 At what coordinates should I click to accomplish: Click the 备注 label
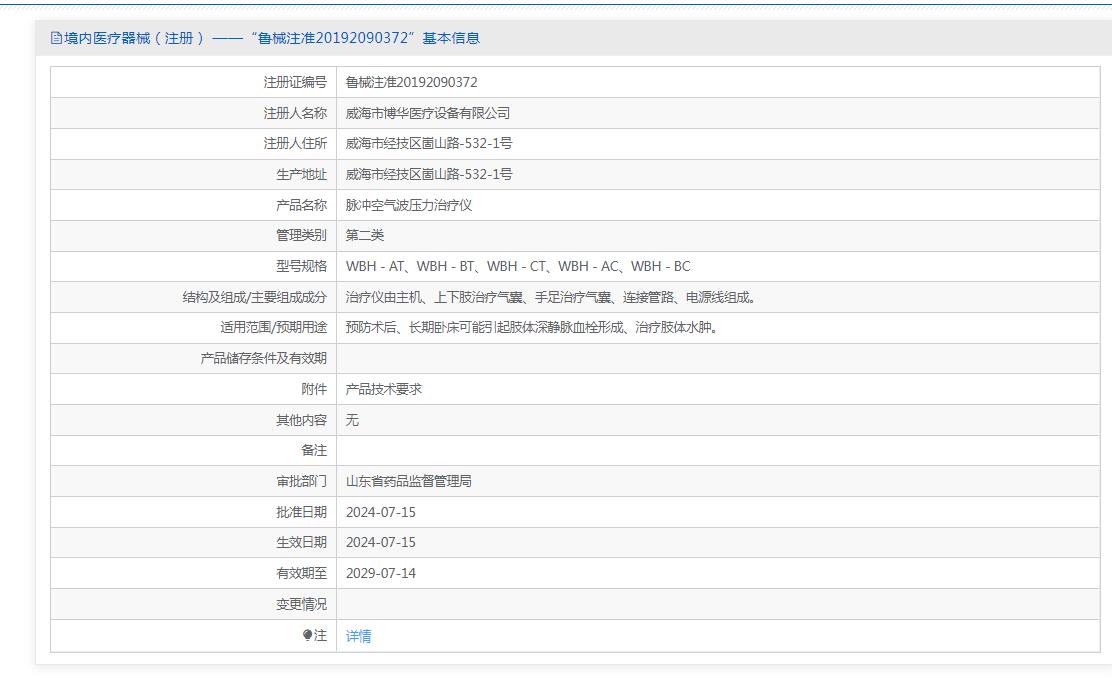pos(314,451)
